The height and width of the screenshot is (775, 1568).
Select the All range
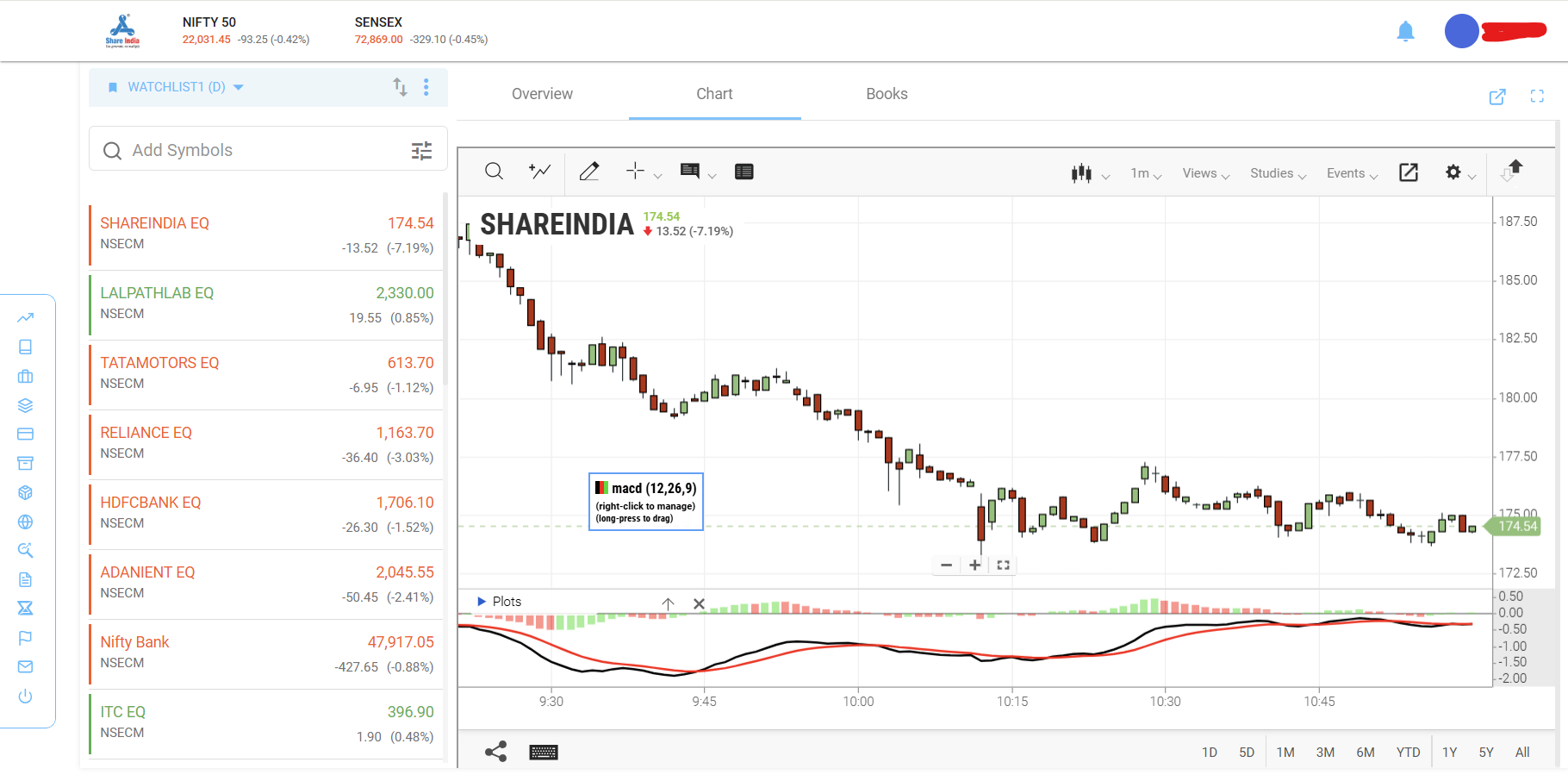pos(1522,753)
